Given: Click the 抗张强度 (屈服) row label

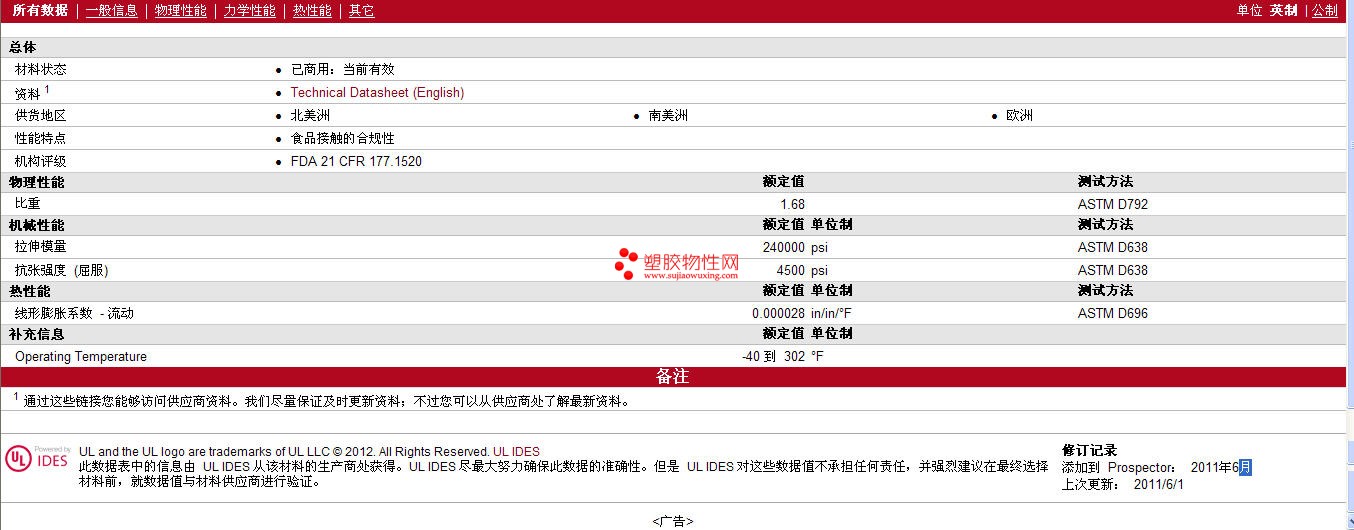Looking at the screenshot, I should [x=62, y=270].
